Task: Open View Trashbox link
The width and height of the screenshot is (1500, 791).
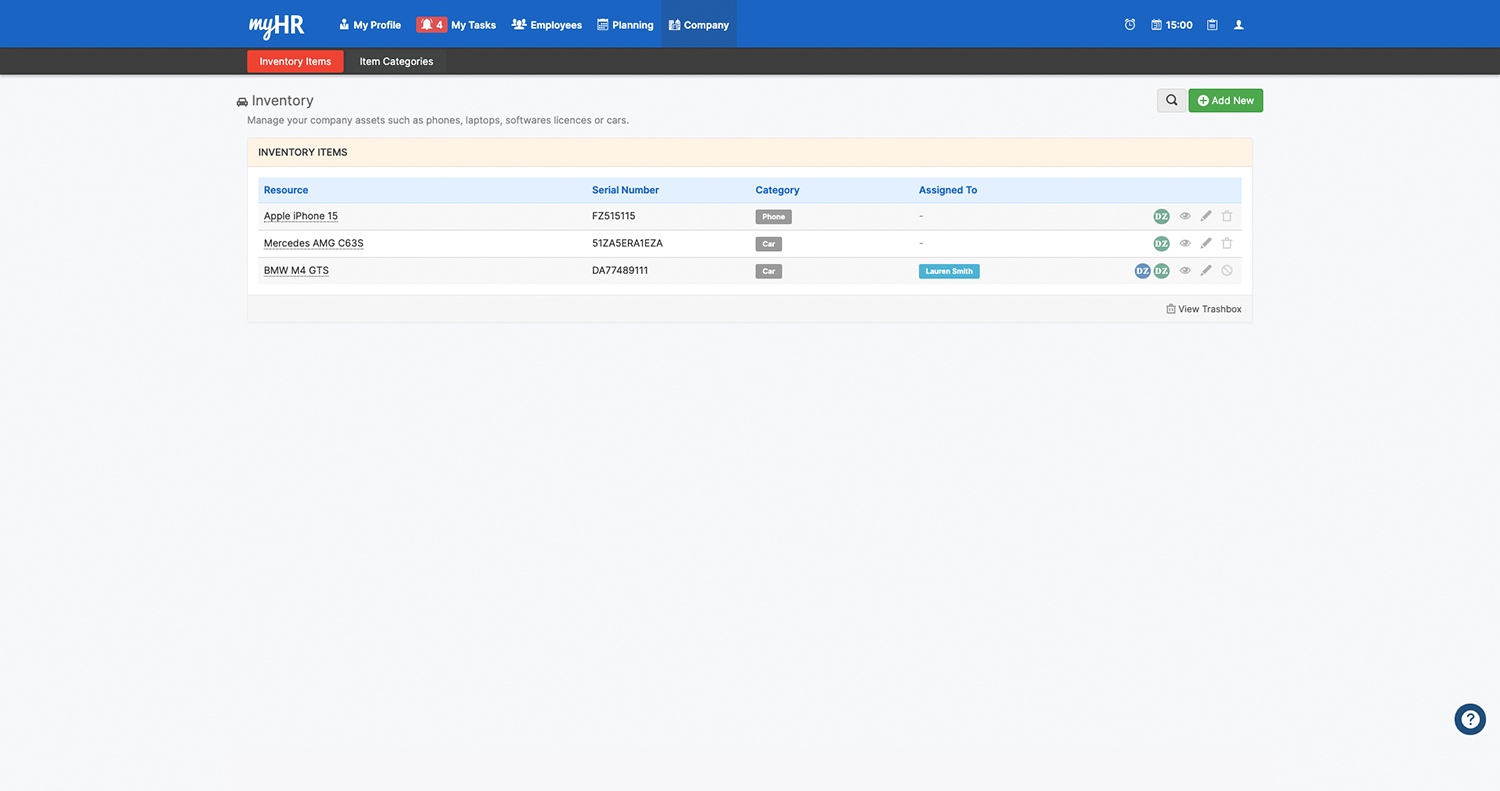Action: [x=1204, y=309]
